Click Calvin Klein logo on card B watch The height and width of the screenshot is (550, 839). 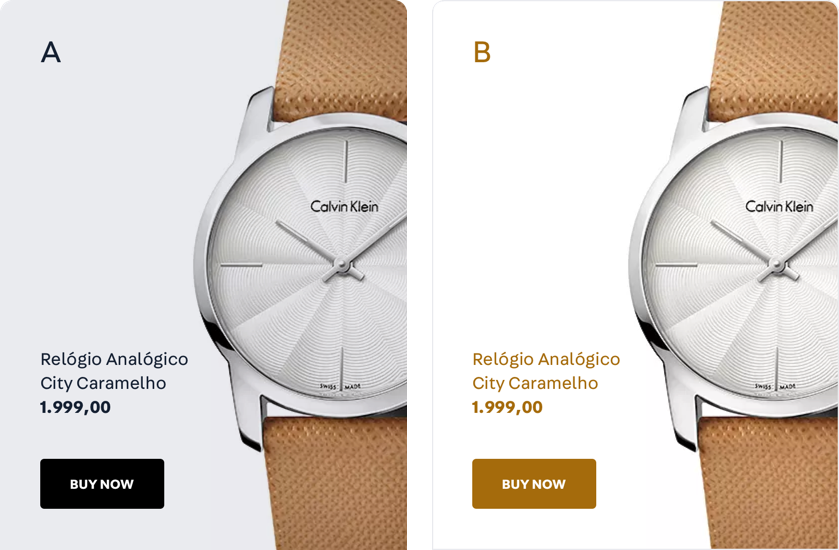pyautogui.click(x=780, y=206)
